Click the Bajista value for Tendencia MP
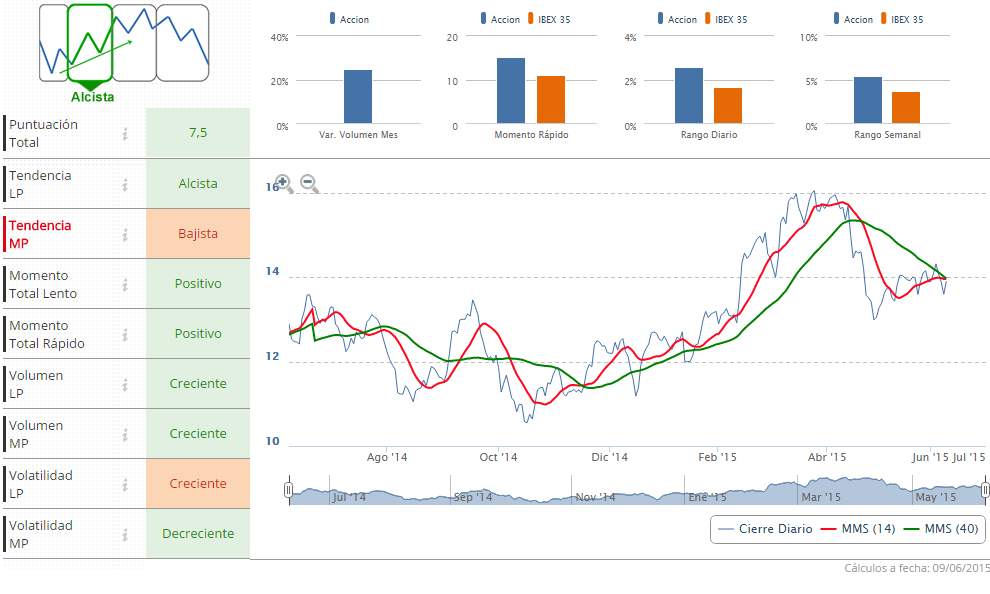 [x=198, y=234]
